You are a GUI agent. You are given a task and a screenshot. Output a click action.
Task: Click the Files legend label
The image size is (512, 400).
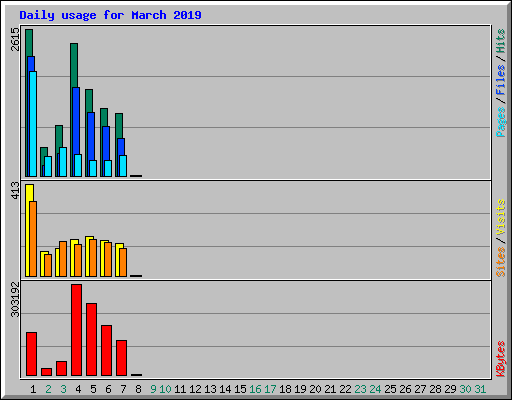(500, 80)
